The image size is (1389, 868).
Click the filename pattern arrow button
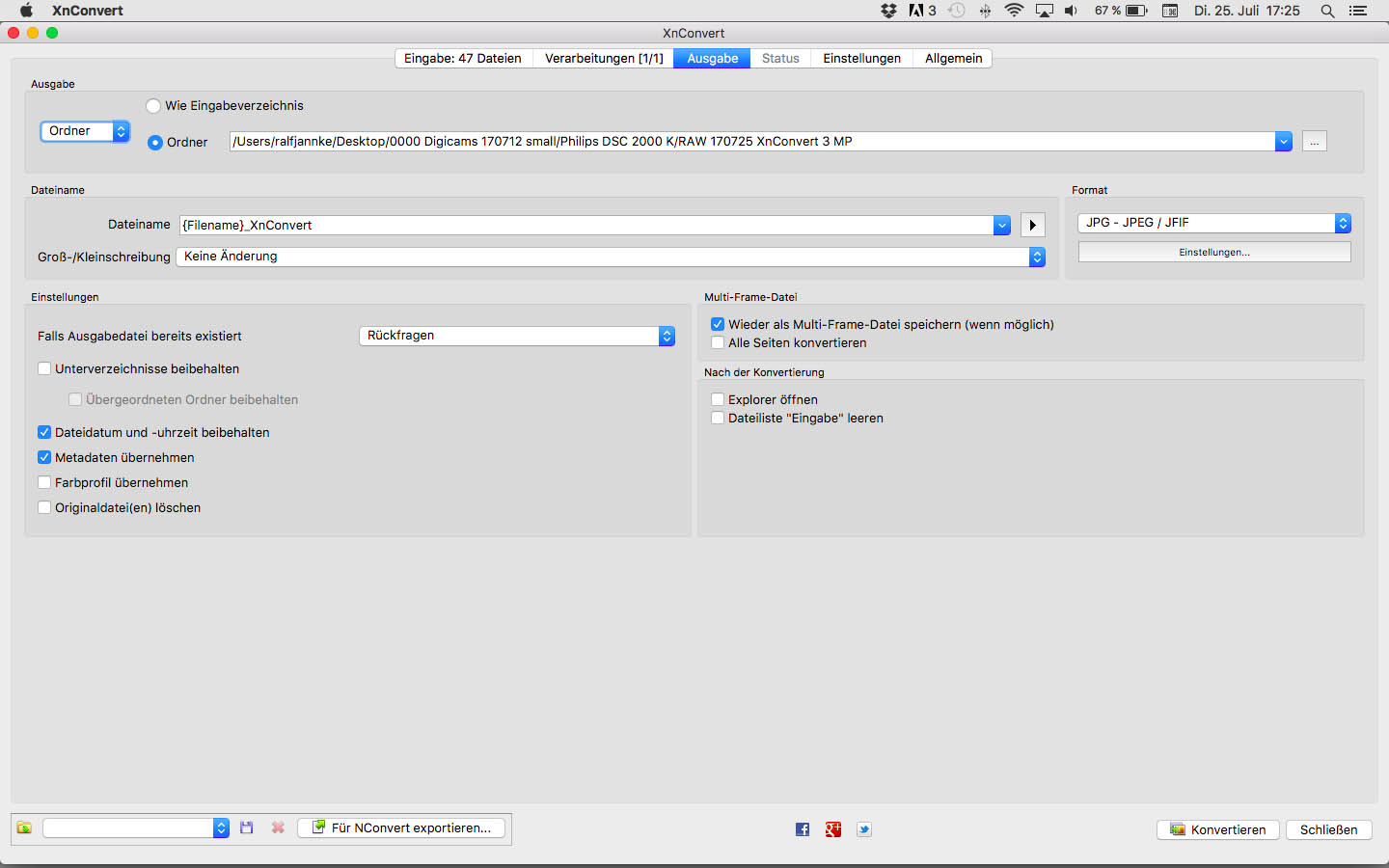click(1032, 225)
